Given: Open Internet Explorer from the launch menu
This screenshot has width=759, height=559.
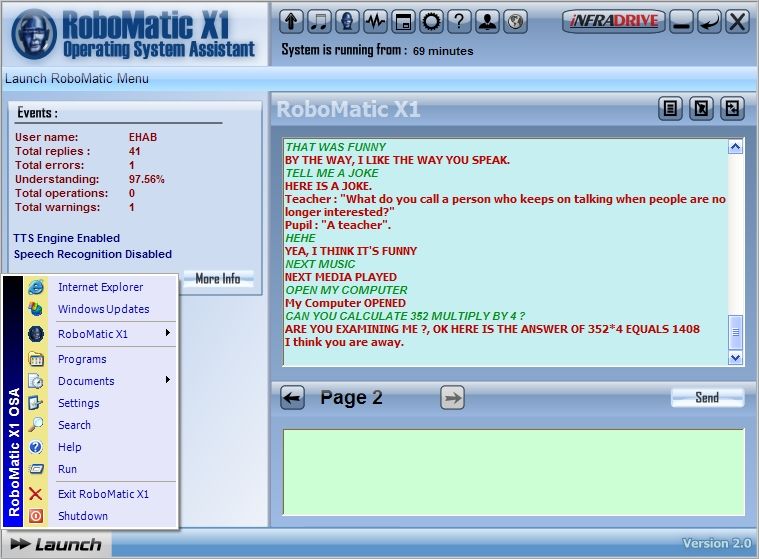Looking at the screenshot, I should pos(100,287).
